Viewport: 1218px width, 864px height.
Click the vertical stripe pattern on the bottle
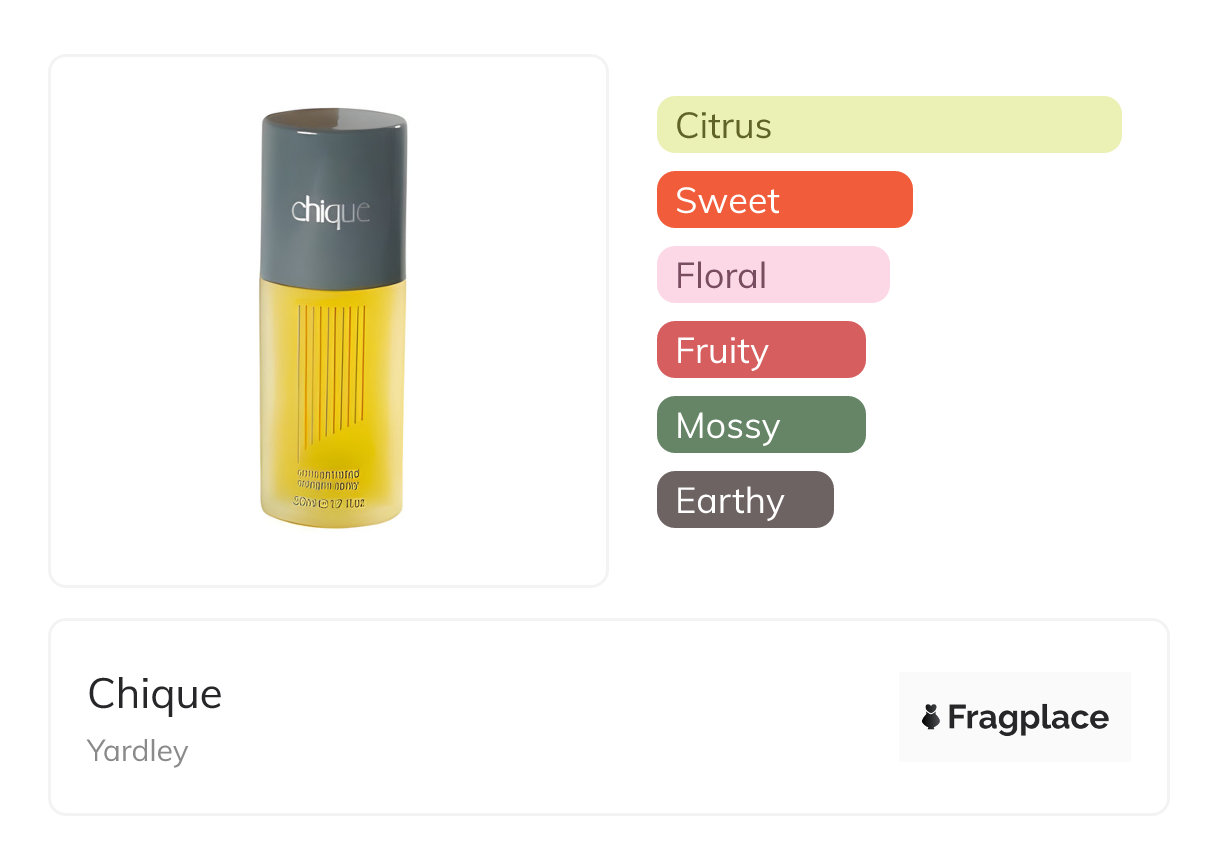[x=332, y=370]
